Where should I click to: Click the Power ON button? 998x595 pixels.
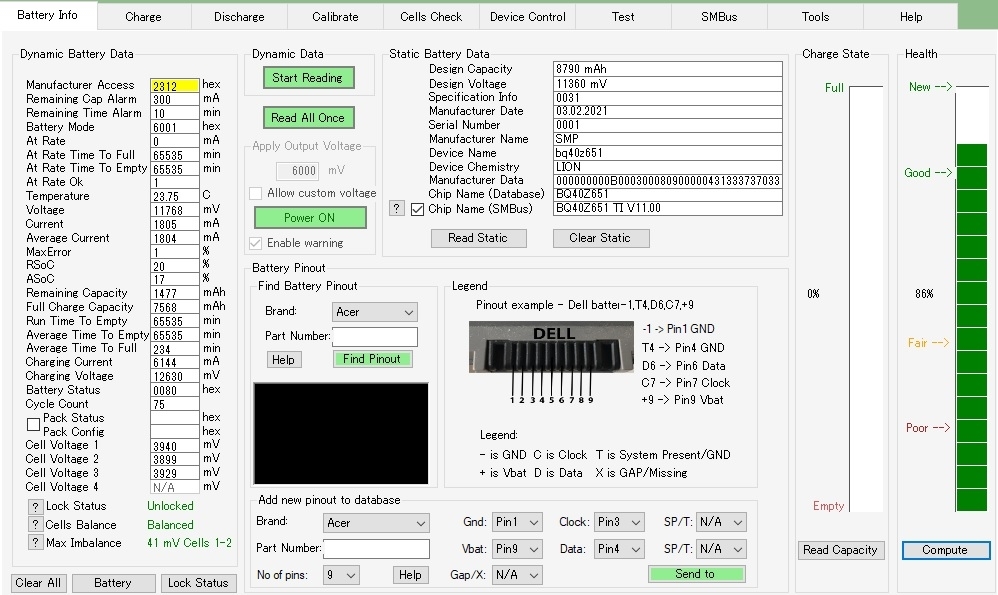pyautogui.click(x=309, y=218)
